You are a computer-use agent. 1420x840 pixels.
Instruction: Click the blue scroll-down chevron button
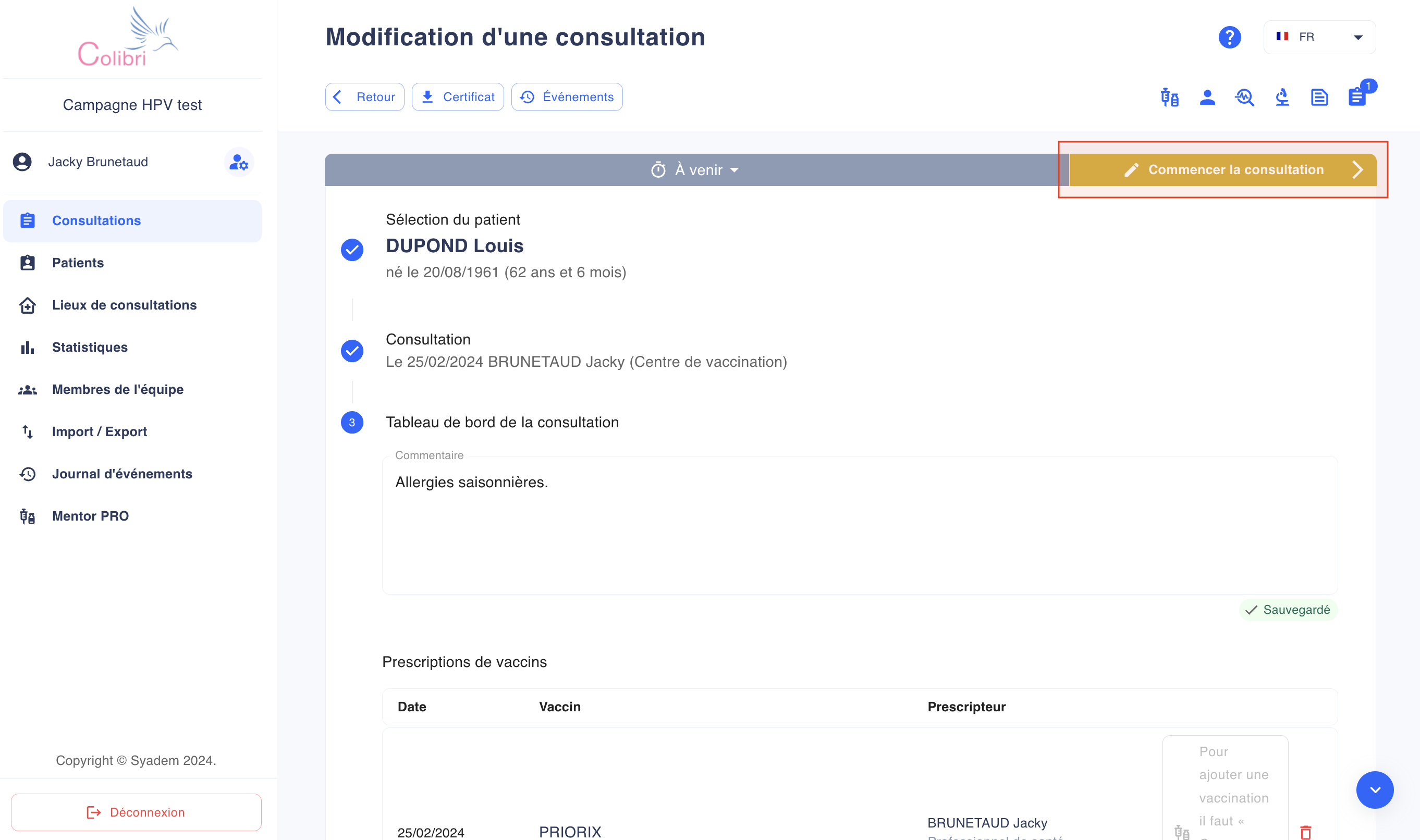(1374, 789)
